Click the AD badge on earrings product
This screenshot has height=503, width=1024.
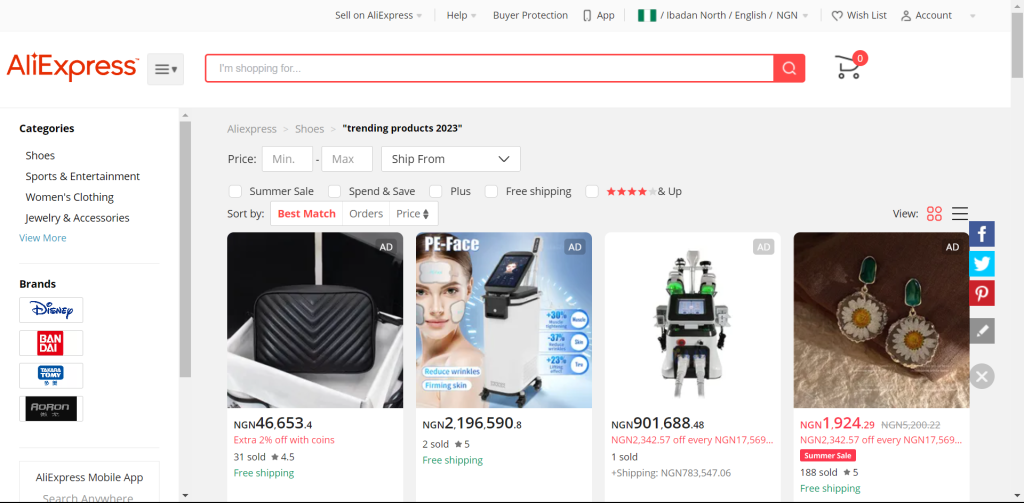pyautogui.click(x=952, y=247)
